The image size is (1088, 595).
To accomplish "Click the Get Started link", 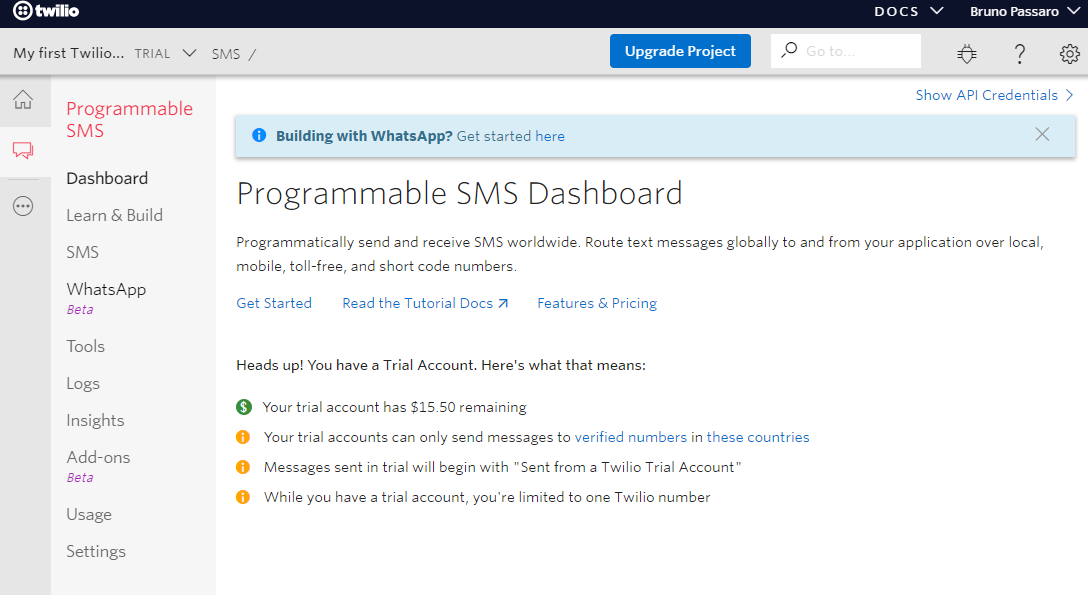I will [274, 303].
